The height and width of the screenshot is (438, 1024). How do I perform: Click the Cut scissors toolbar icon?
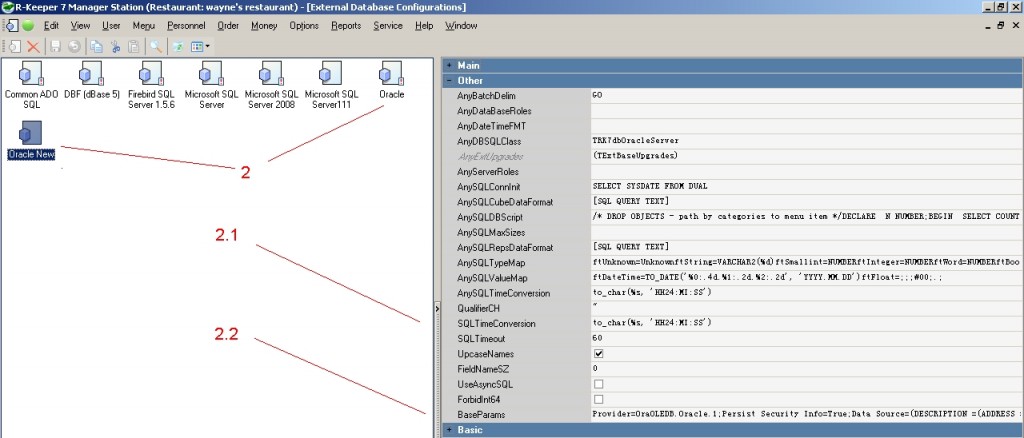(116, 46)
